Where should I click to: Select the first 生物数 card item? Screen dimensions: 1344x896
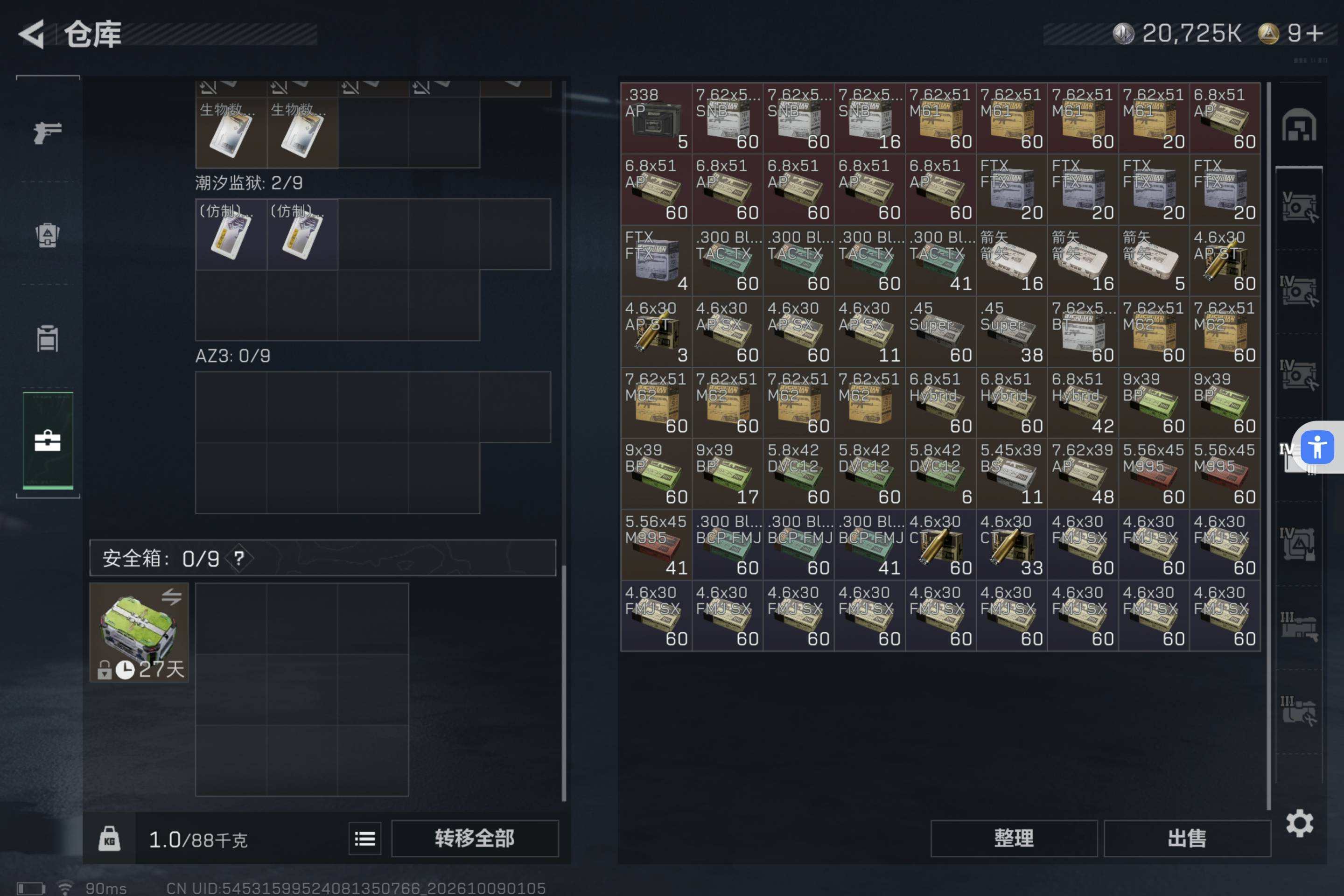coord(231,133)
